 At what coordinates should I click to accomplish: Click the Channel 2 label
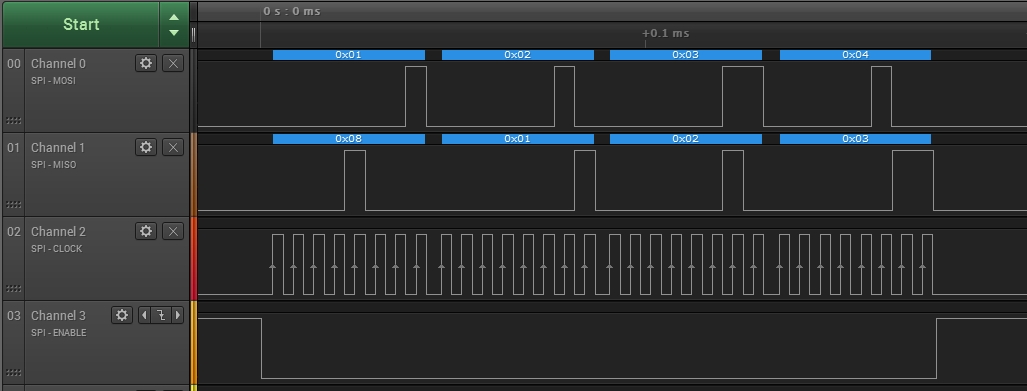pyautogui.click(x=58, y=231)
